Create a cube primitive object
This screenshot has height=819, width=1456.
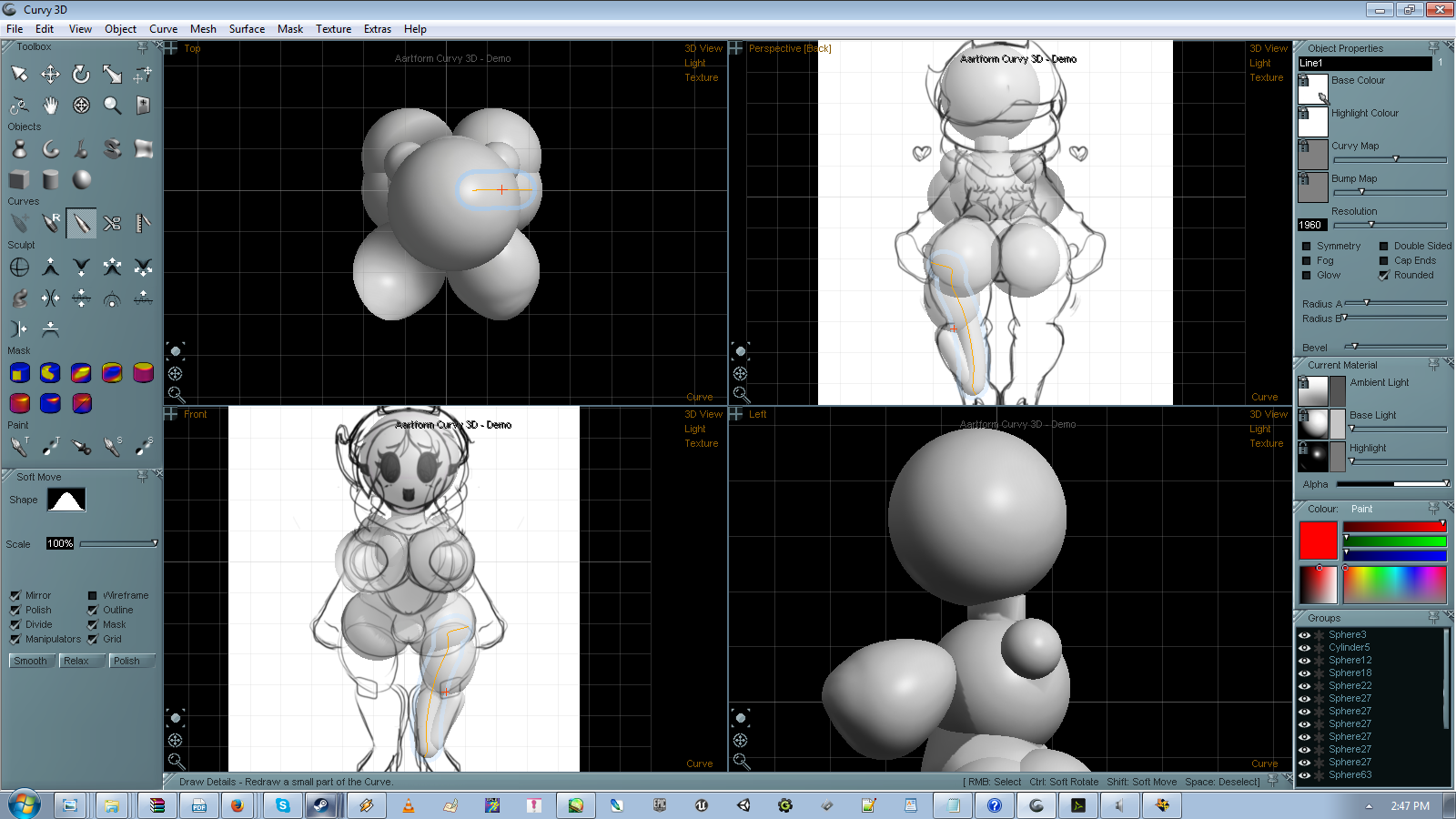point(19,179)
